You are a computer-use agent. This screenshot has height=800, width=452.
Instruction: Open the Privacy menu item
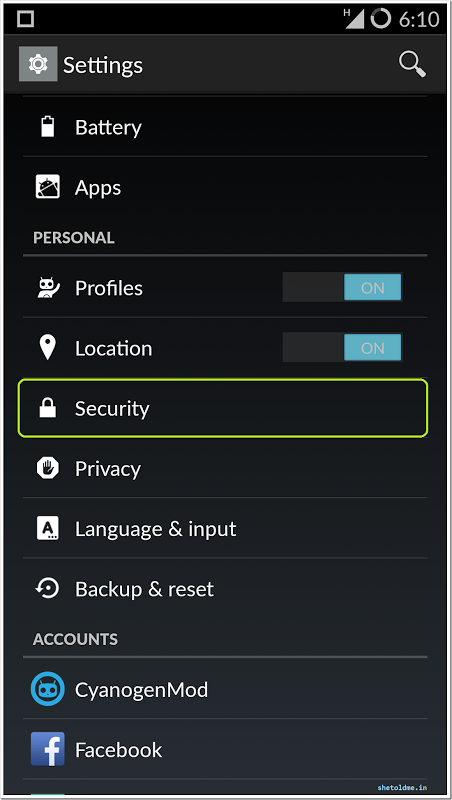pyautogui.click(x=225, y=468)
